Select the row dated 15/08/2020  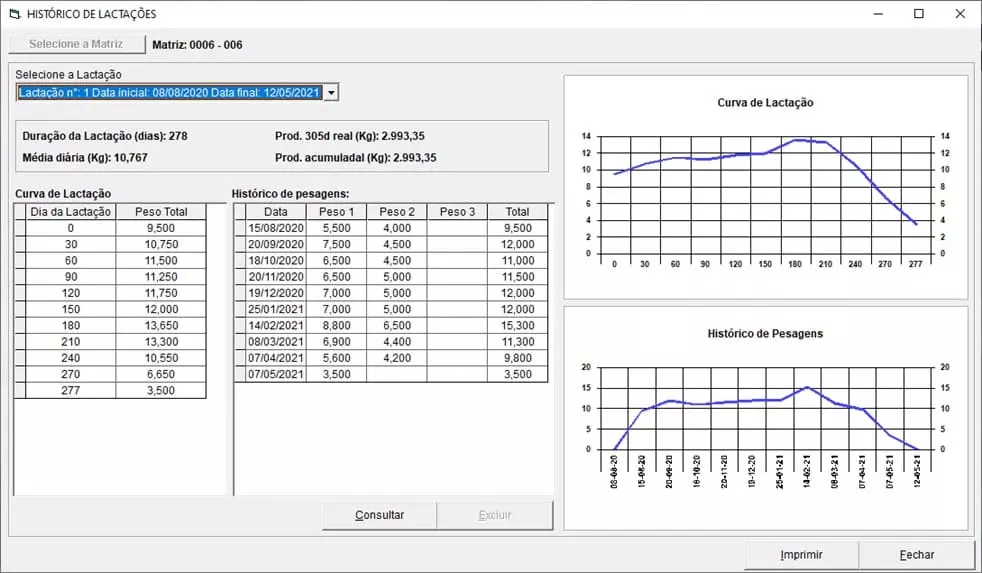(x=275, y=228)
